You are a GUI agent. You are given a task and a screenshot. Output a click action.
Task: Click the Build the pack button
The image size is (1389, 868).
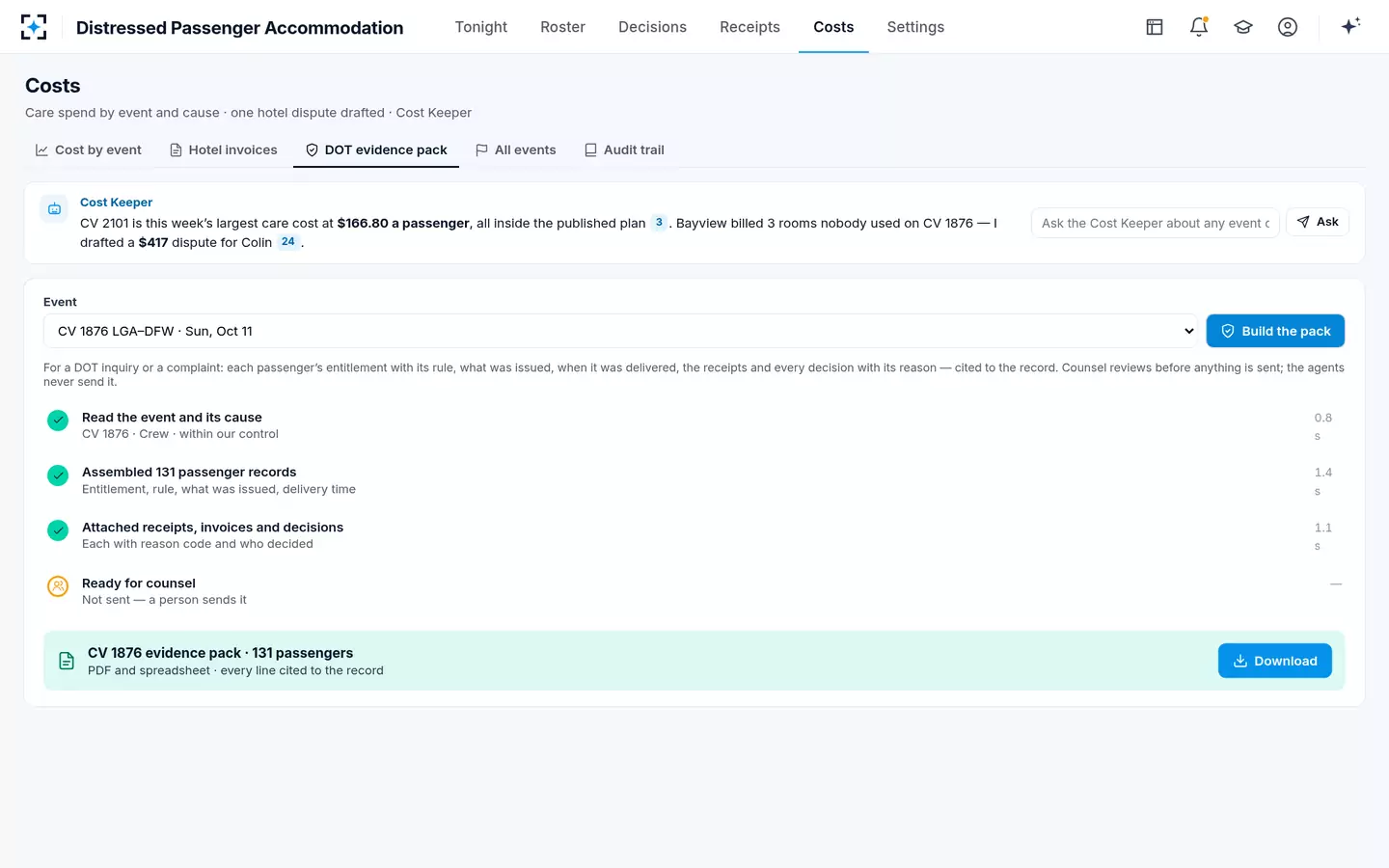pos(1275,331)
